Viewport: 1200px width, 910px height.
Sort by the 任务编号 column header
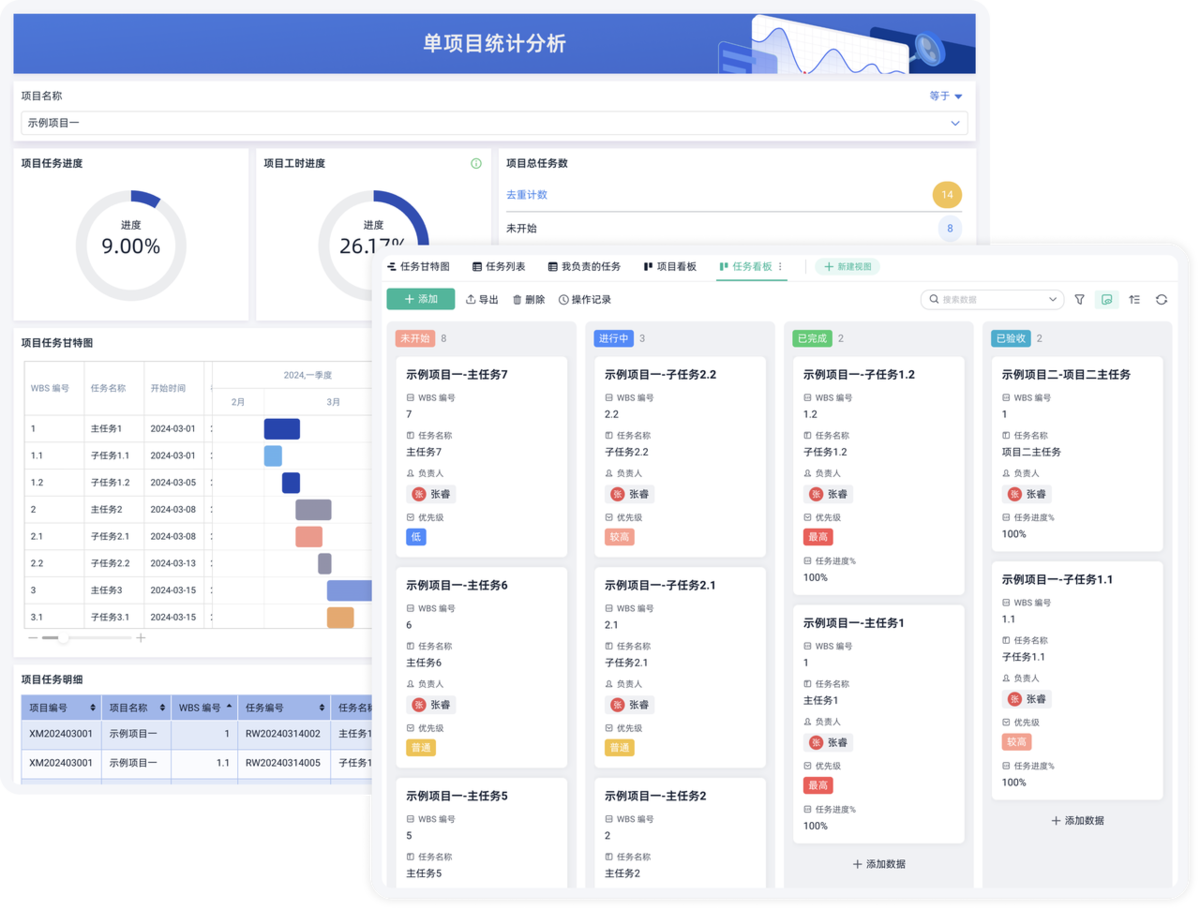(284, 707)
